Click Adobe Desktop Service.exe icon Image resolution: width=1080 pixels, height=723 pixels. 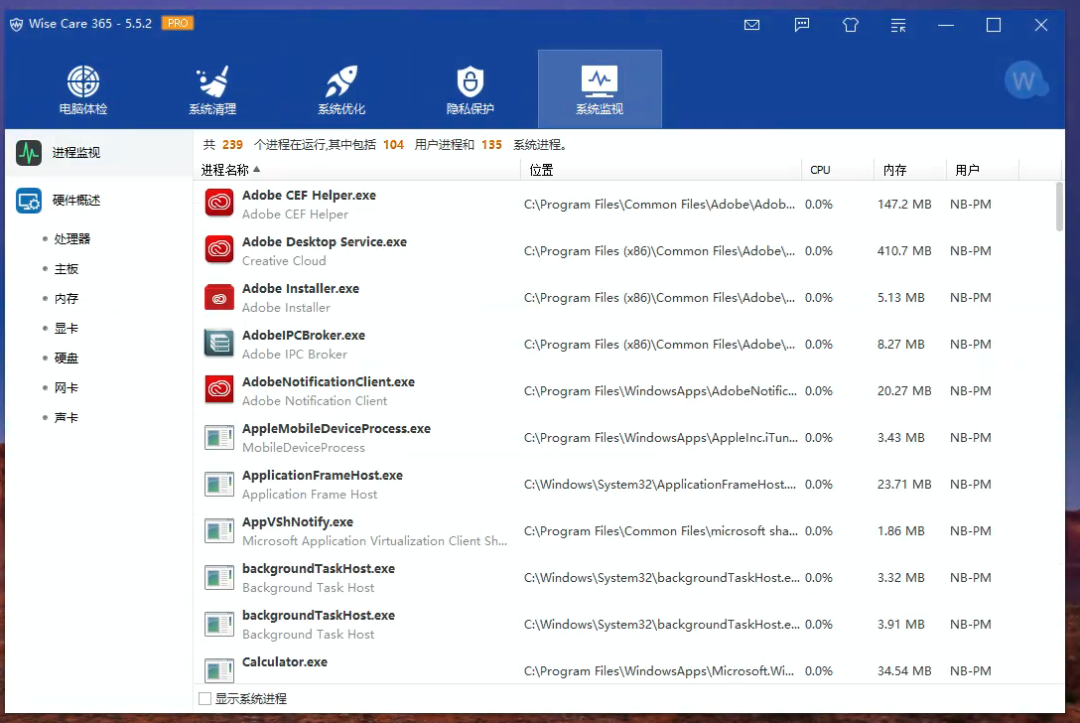tap(219, 250)
